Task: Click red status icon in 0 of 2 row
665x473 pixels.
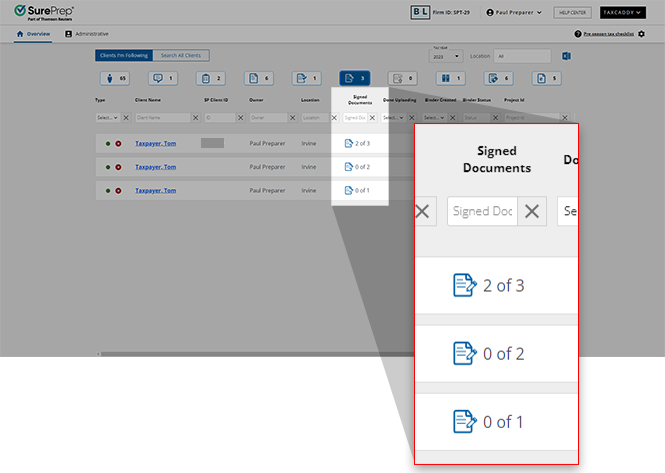Action: [118, 167]
